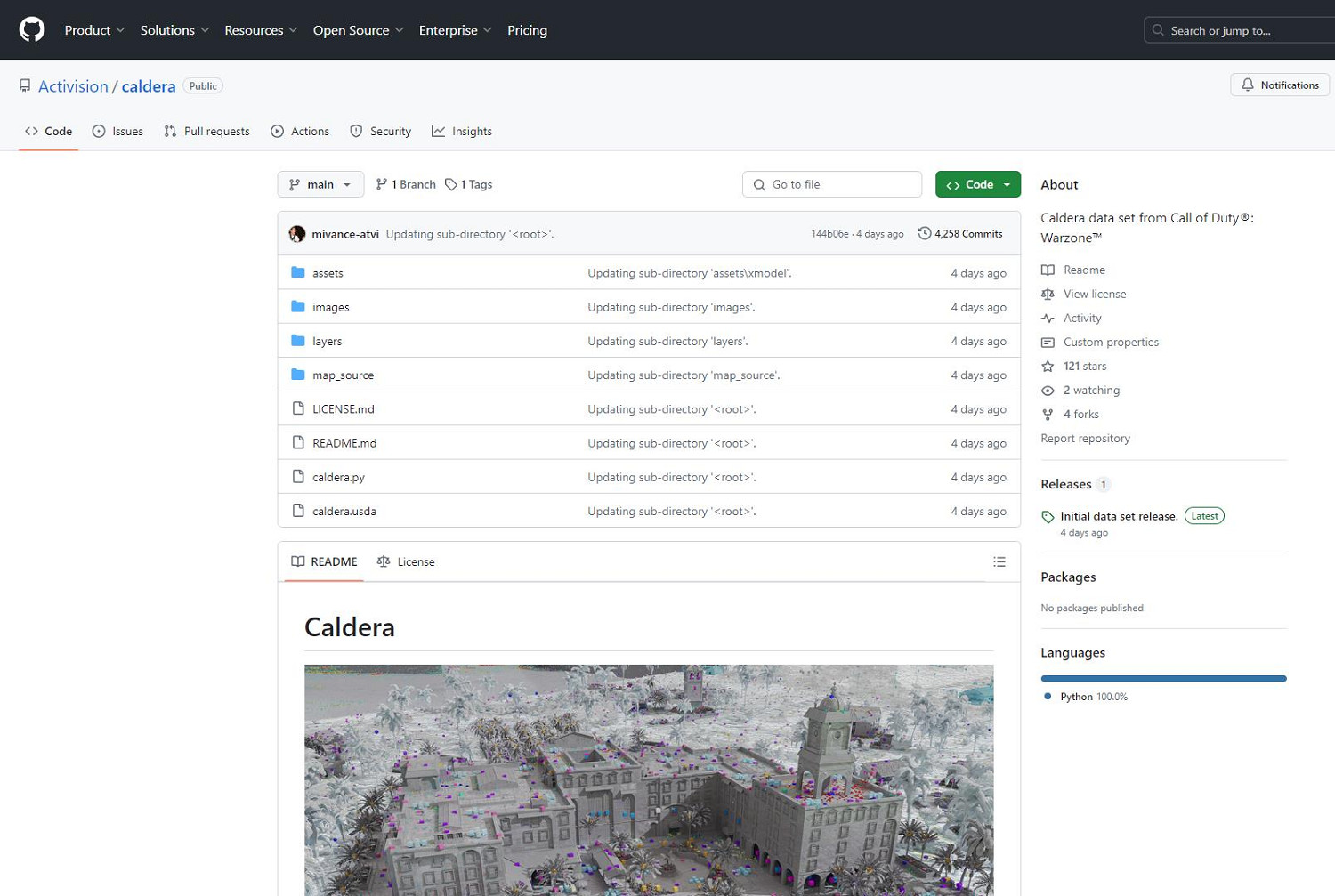Click mivance-atvi's avatar image

point(297,234)
